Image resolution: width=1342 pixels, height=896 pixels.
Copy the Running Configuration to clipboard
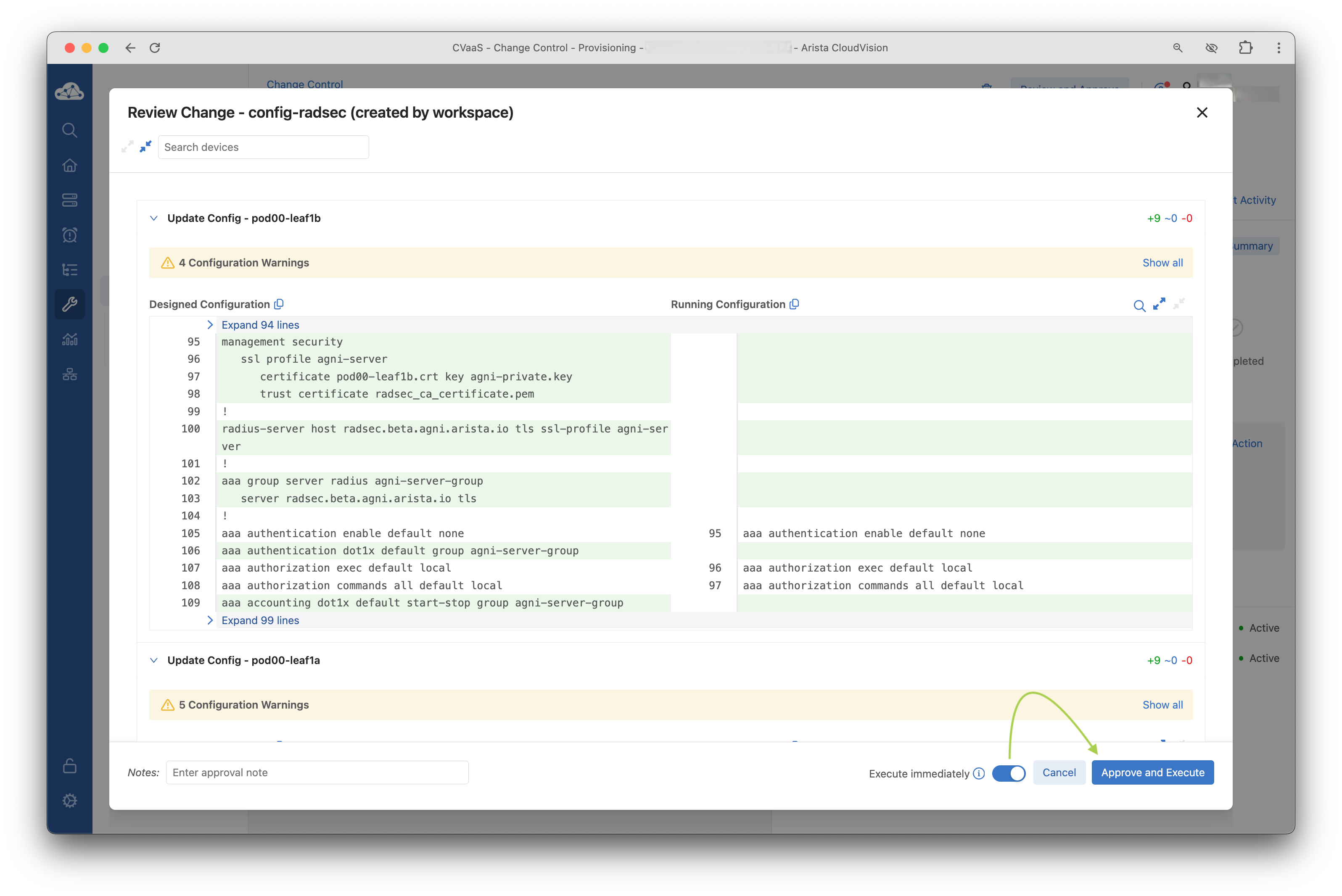pos(794,304)
